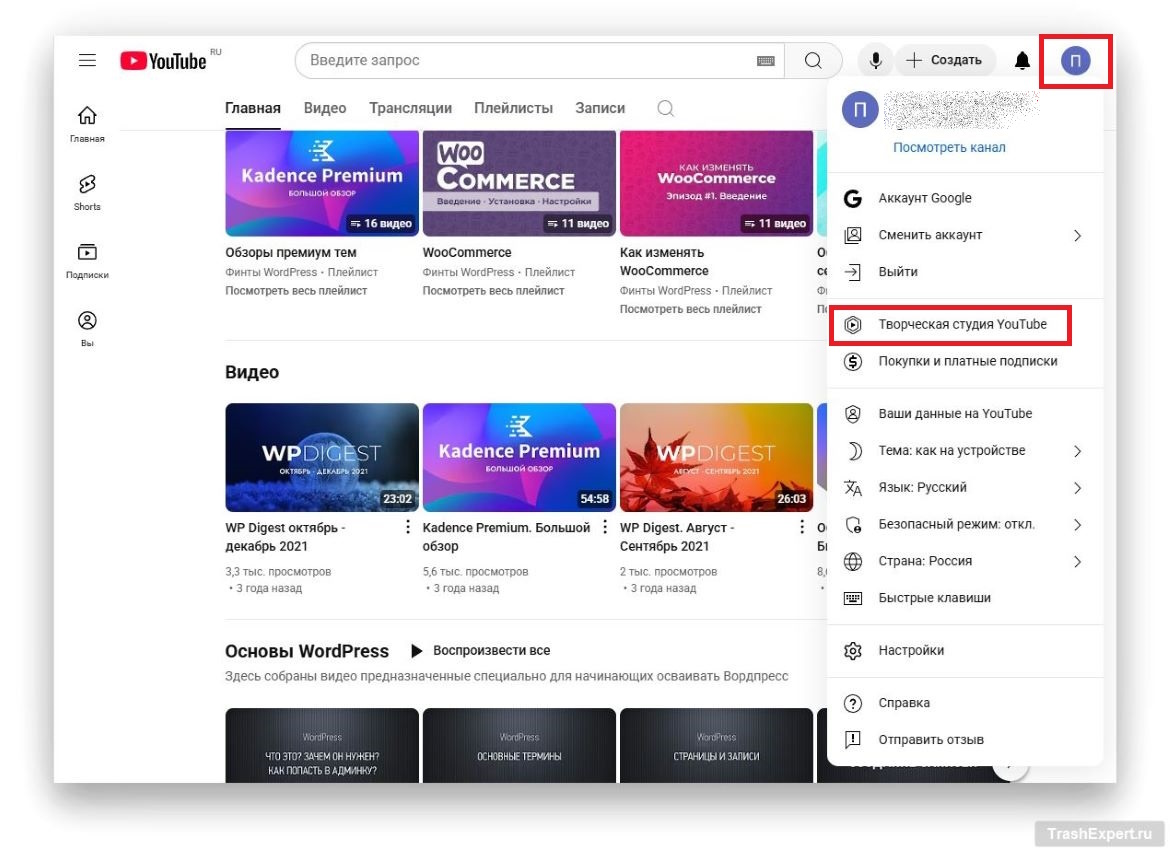Open the WooCommerce playlist thumbnail with 11 видео
This screenshot has height=852, width=1170.
click(x=519, y=184)
